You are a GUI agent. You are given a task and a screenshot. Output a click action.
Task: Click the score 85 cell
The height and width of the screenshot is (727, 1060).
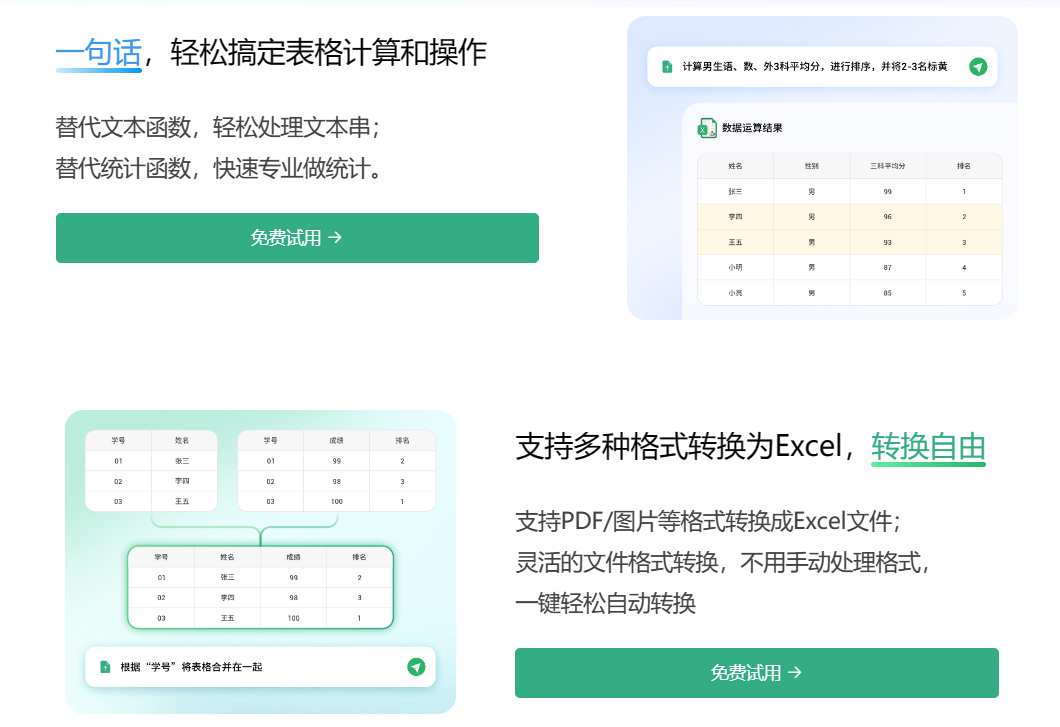click(x=888, y=293)
